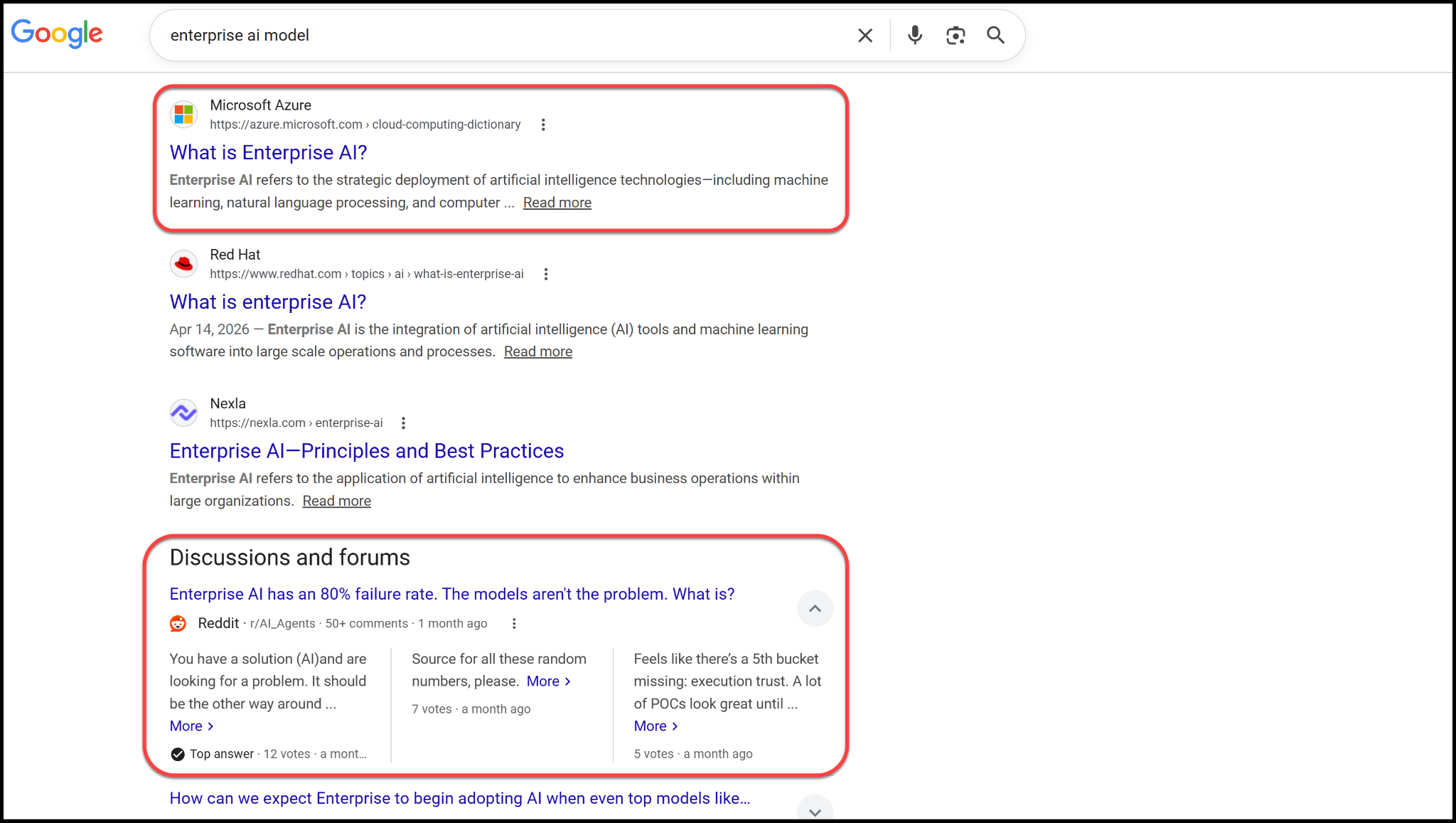Open 'Enterprise AI—Principles and Best Practices' link
This screenshot has width=1456, height=823.
point(366,451)
